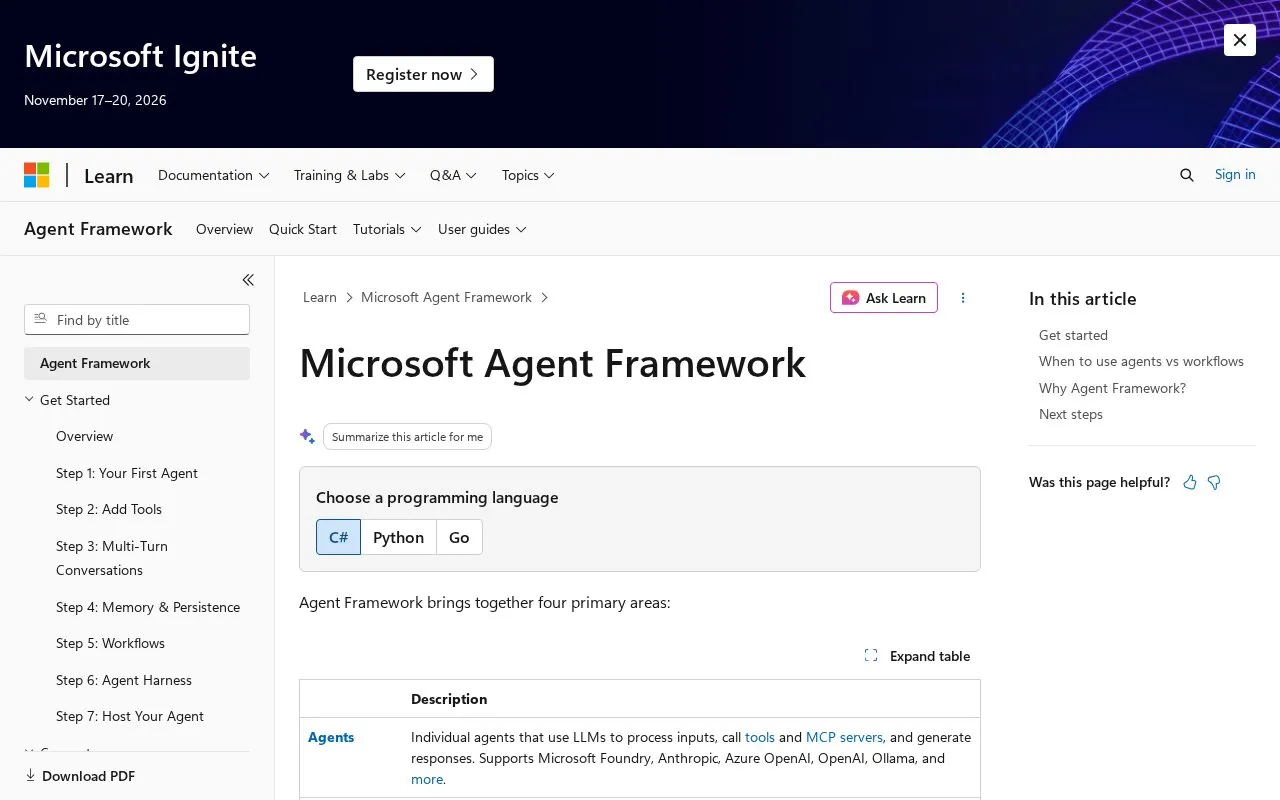This screenshot has width=1280, height=800.
Task: Click the thumbs up feedback icon
Action: pyautogui.click(x=1190, y=483)
